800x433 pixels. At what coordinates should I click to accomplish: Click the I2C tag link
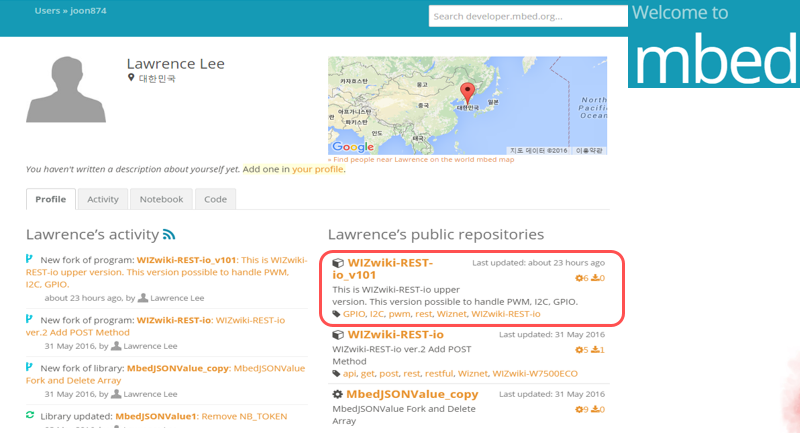377,314
